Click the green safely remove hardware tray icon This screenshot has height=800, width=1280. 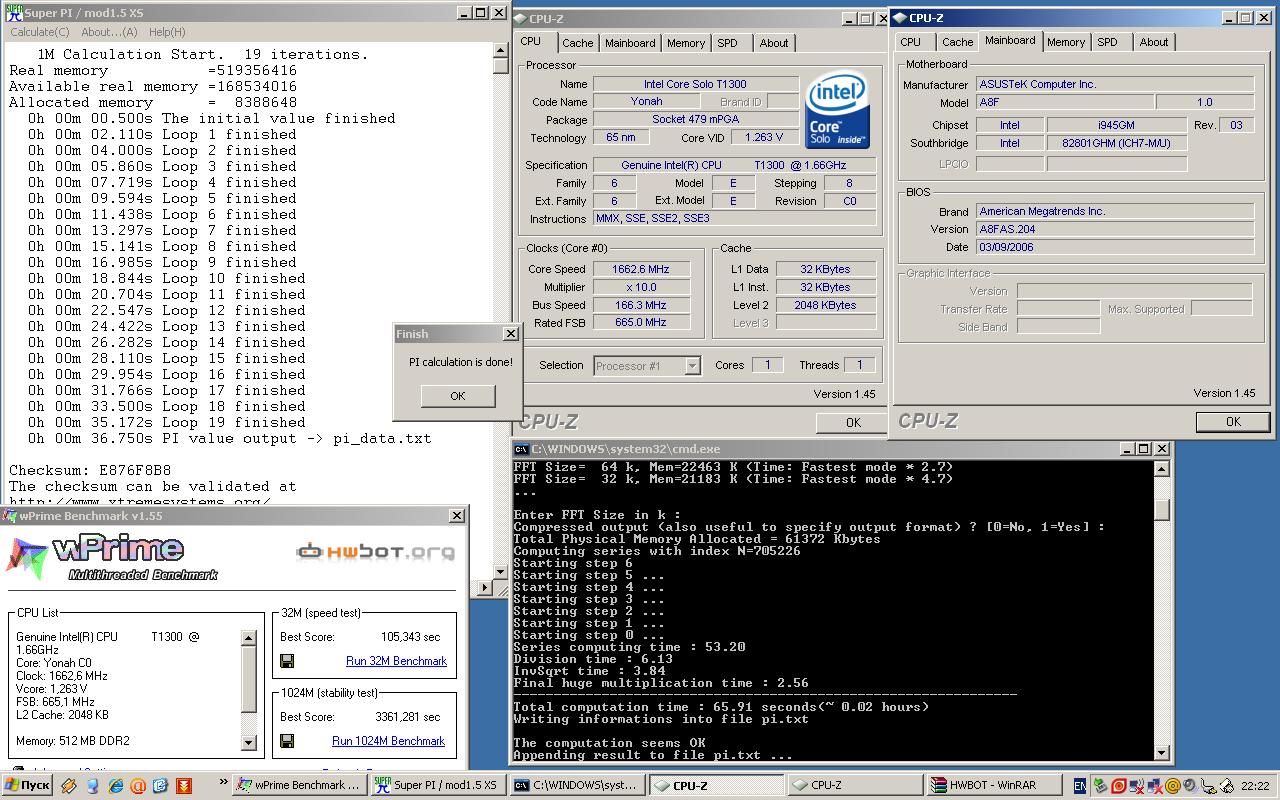(1100, 786)
